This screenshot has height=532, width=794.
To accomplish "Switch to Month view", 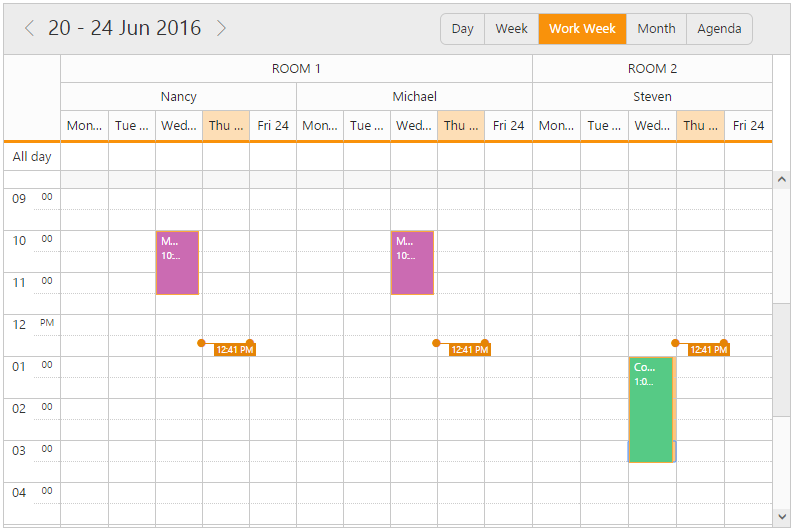I will [x=656, y=29].
